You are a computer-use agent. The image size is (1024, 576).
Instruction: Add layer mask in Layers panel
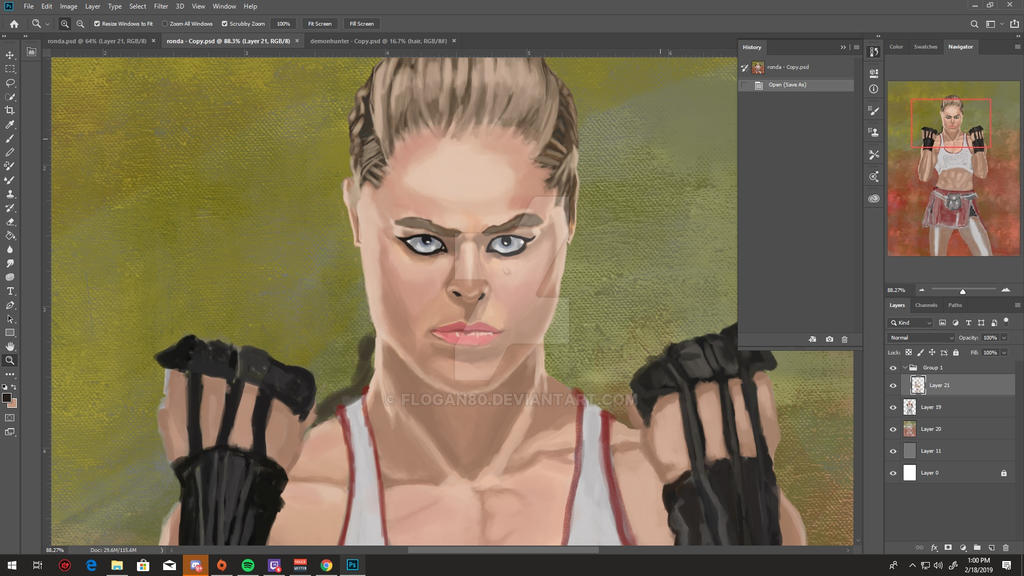pyautogui.click(x=948, y=548)
